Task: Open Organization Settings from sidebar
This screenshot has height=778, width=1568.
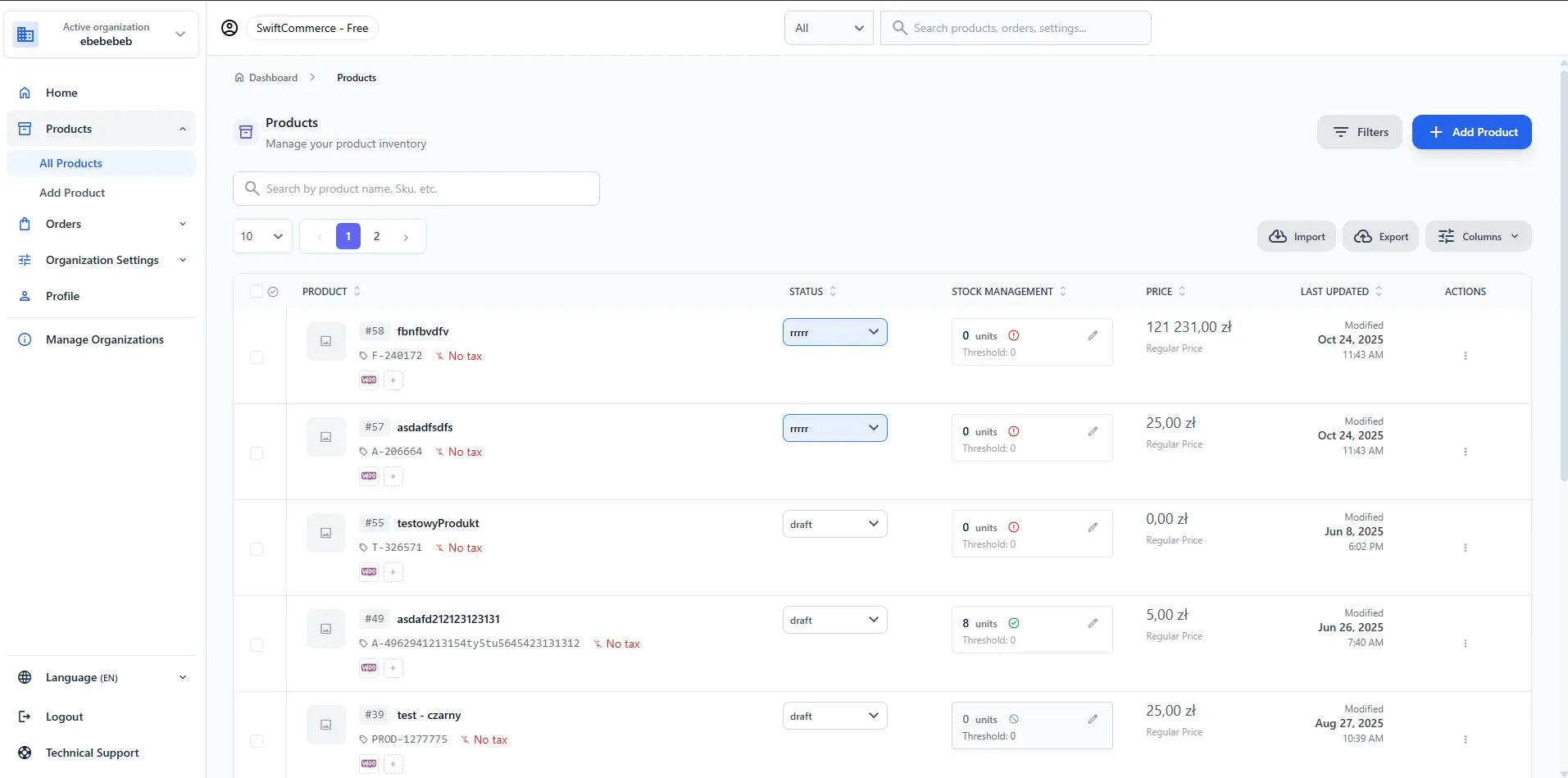Action: point(101,260)
